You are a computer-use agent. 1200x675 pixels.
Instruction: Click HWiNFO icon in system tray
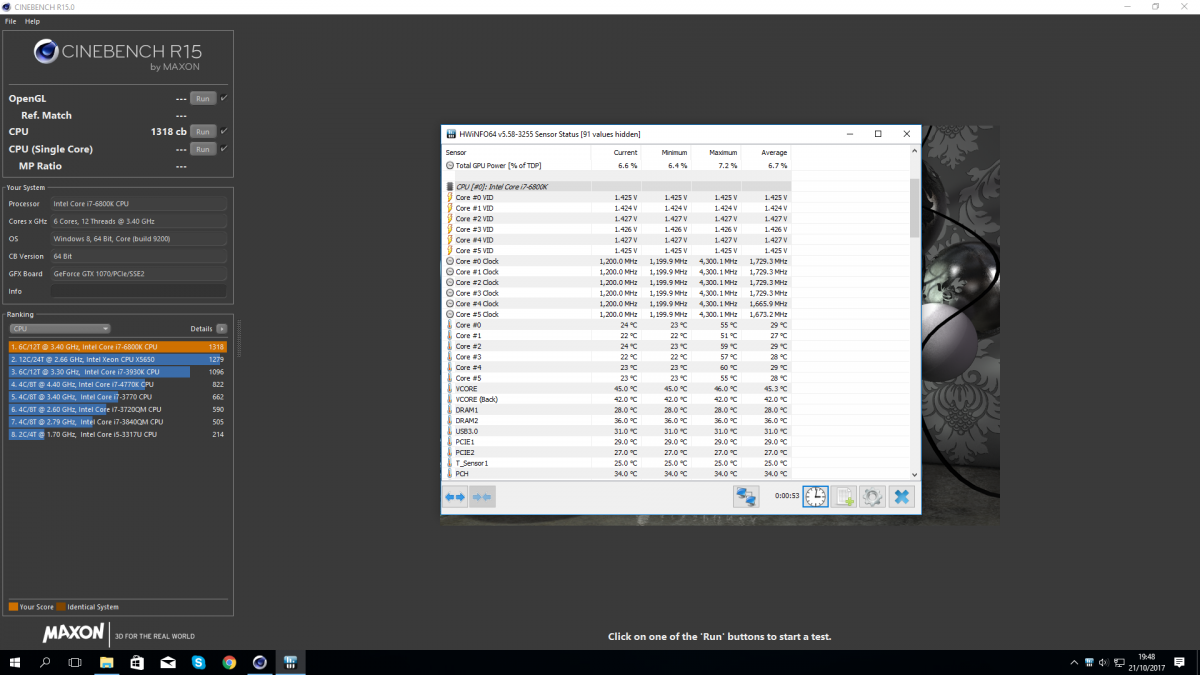pyautogui.click(x=1090, y=663)
